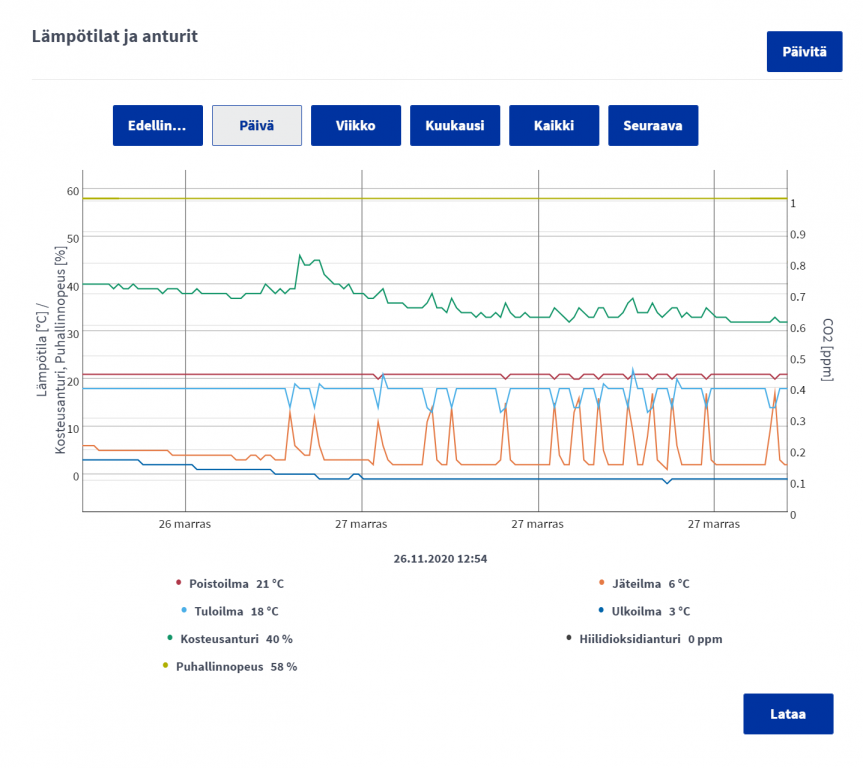The height and width of the screenshot is (768, 863).
Task: Download data using the Lataa button
Action: click(788, 713)
